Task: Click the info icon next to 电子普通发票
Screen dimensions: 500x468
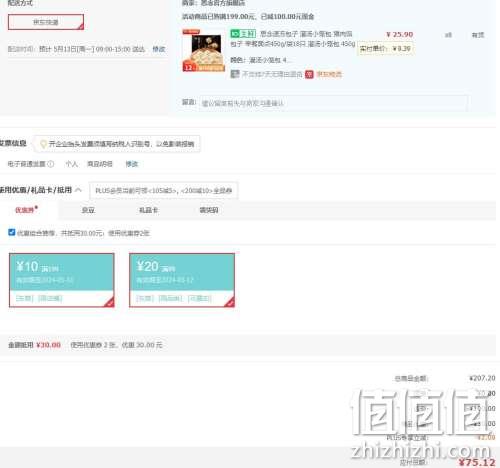Action: tap(51, 164)
